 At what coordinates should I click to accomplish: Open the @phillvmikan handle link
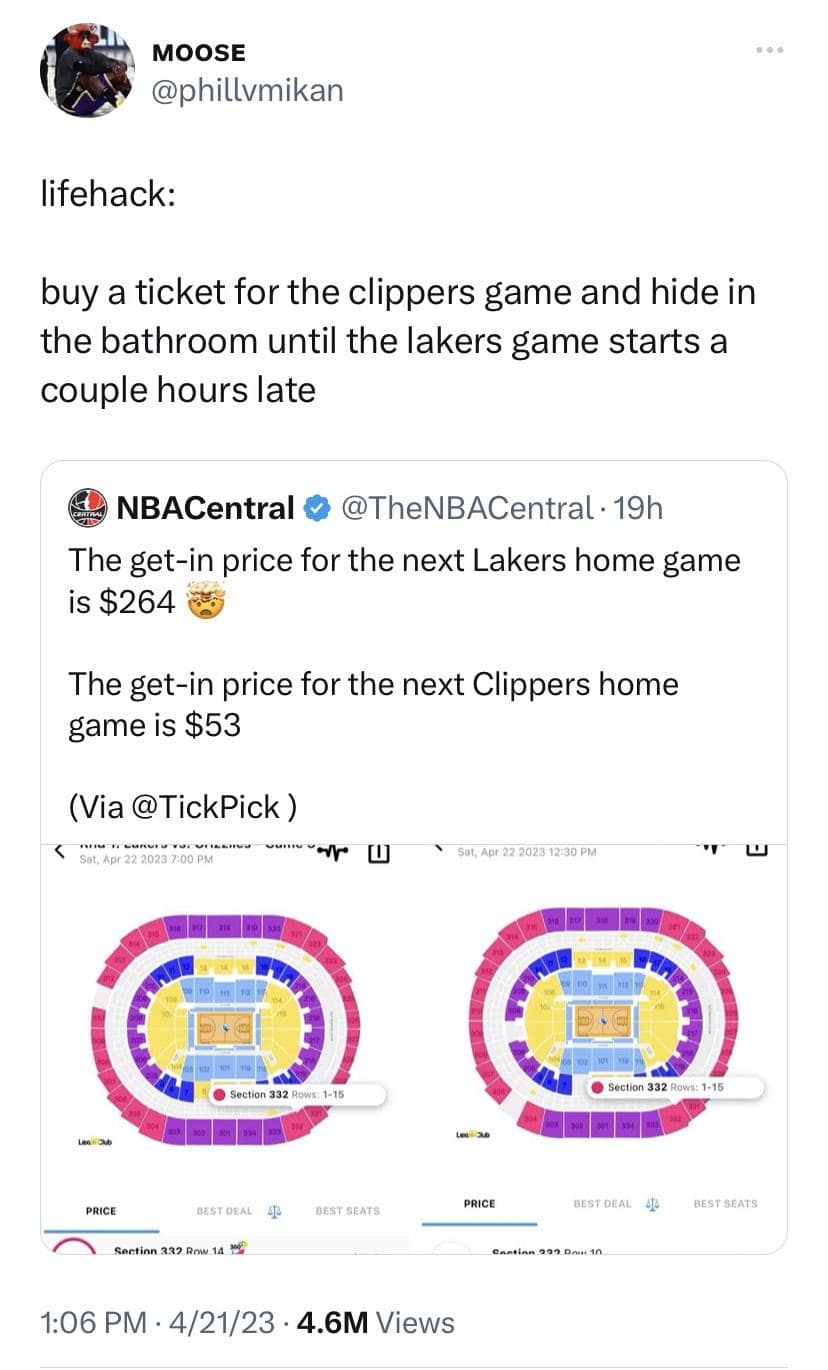(x=245, y=90)
